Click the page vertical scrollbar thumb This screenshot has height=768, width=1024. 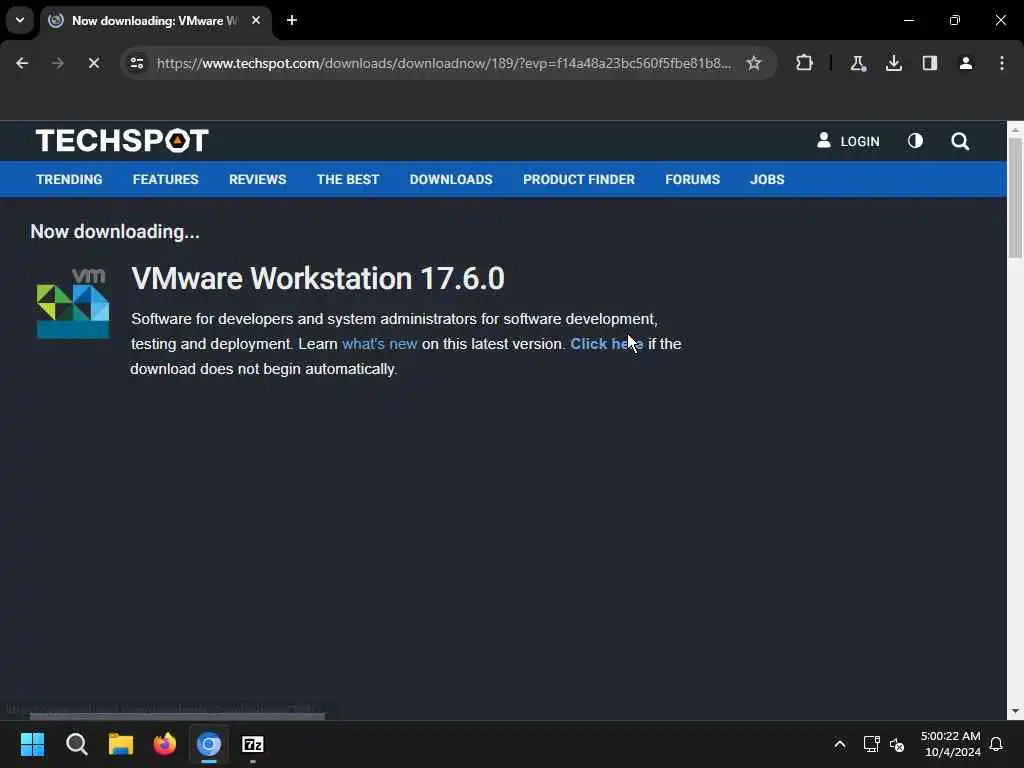pyautogui.click(x=1015, y=198)
